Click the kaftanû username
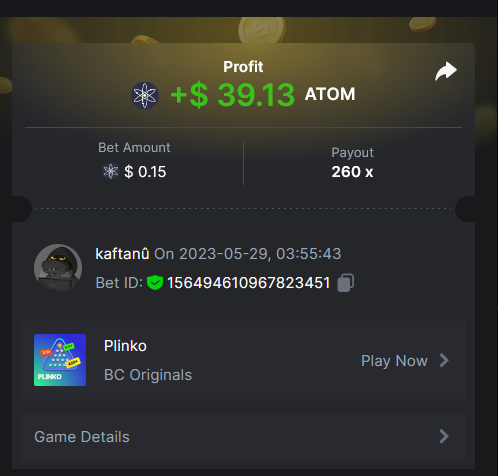 click(x=122, y=254)
